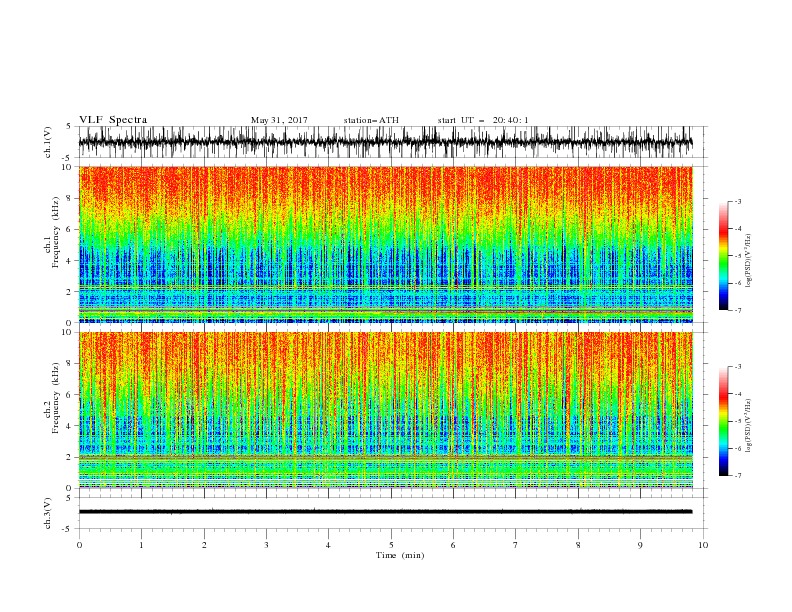Click the time axis tick label '3'
This screenshot has height=612, width=792.
(x=266, y=545)
